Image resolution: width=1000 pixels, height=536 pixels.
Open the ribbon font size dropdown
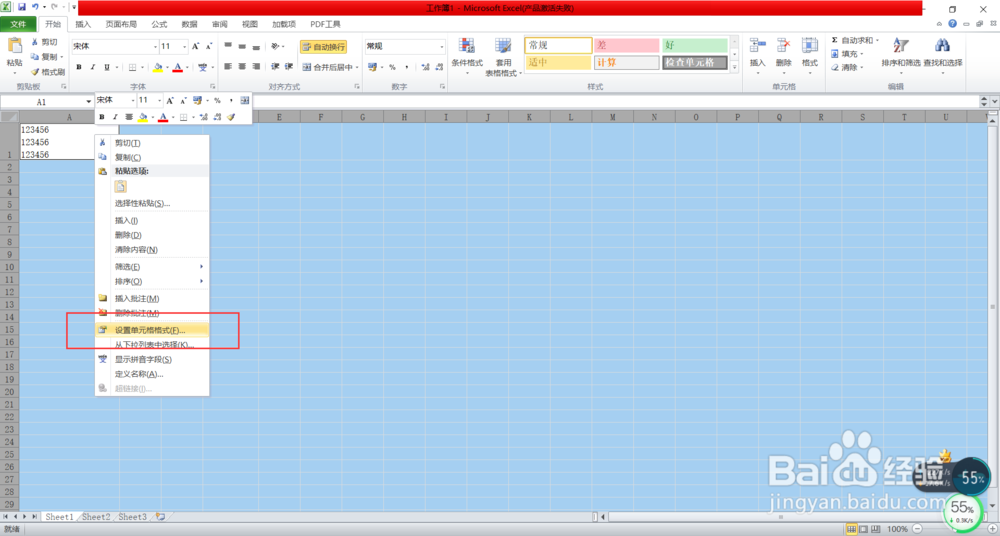coord(185,47)
